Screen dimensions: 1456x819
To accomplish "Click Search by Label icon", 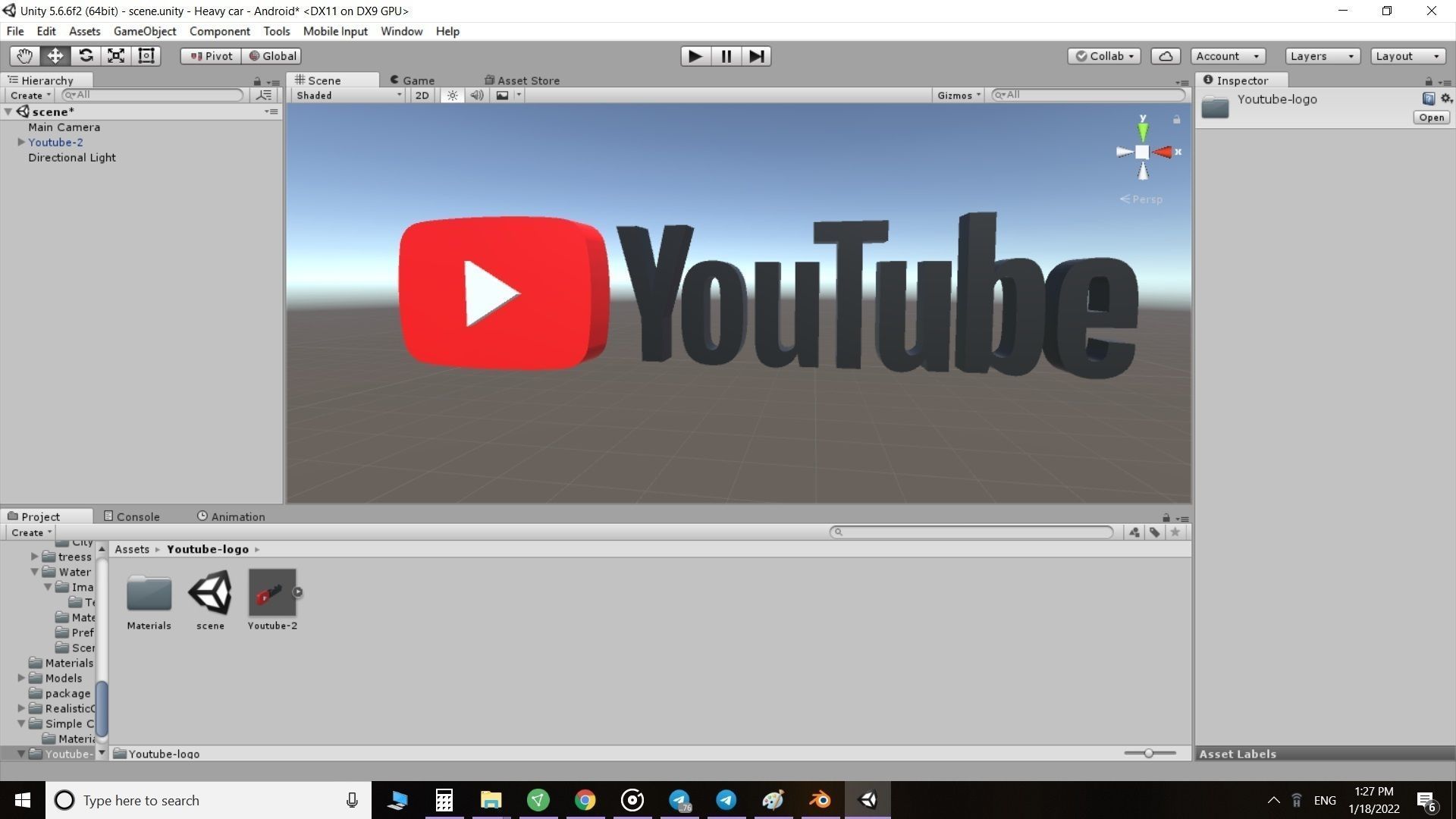I will pos(1154,532).
